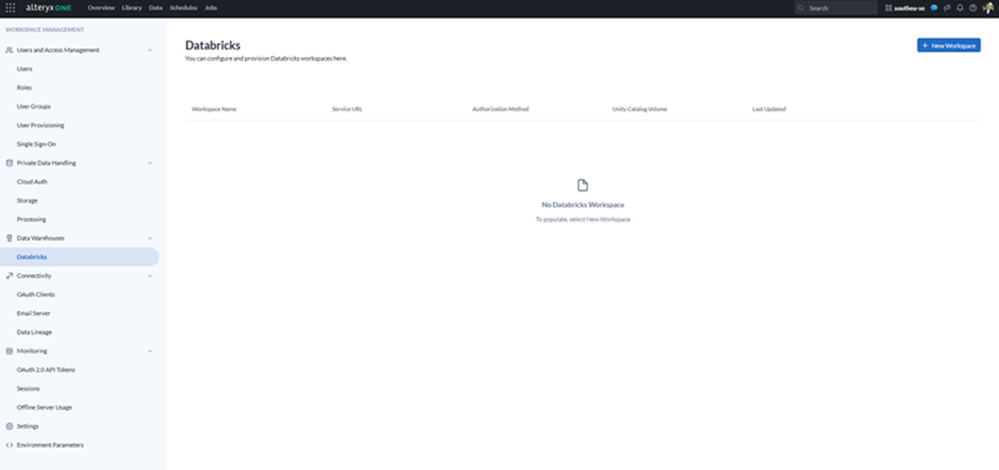Create a New Workspace
The width and height of the screenshot is (999, 470).
pyautogui.click(x=949, y=46)
